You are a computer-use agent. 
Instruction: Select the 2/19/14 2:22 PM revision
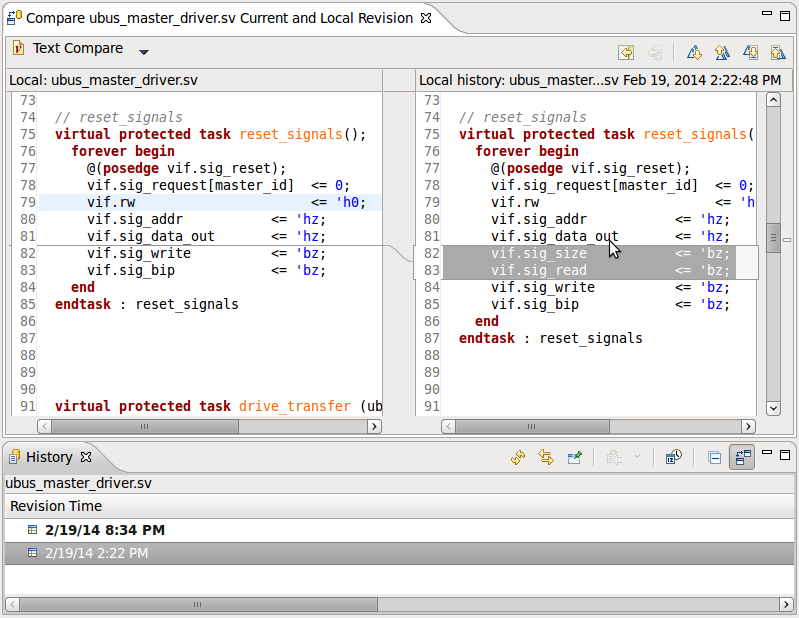(x=96, y=553)
